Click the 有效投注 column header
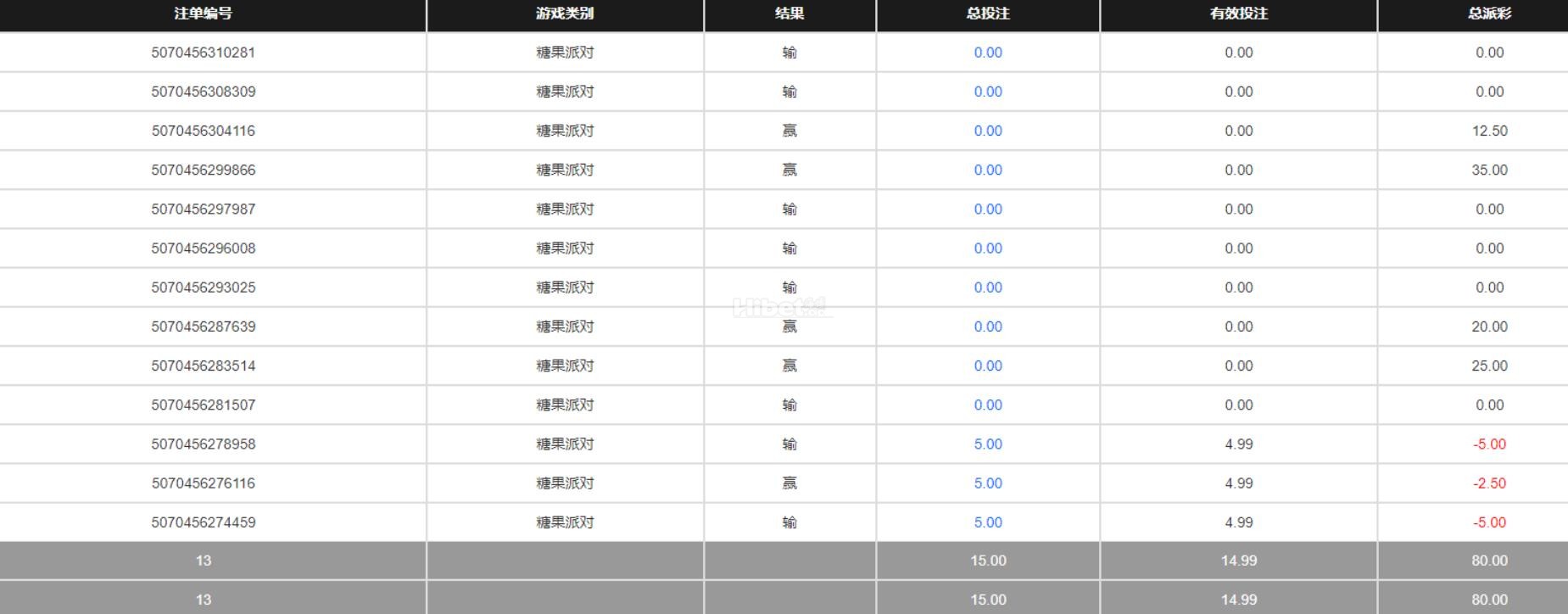1568x614 pixels. [x=1238, y=14]
